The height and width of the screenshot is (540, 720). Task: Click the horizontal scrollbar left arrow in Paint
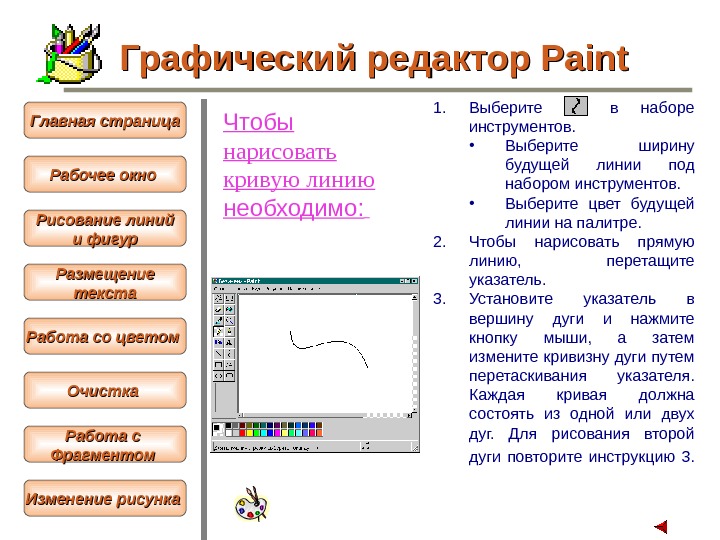click(240, 415)
